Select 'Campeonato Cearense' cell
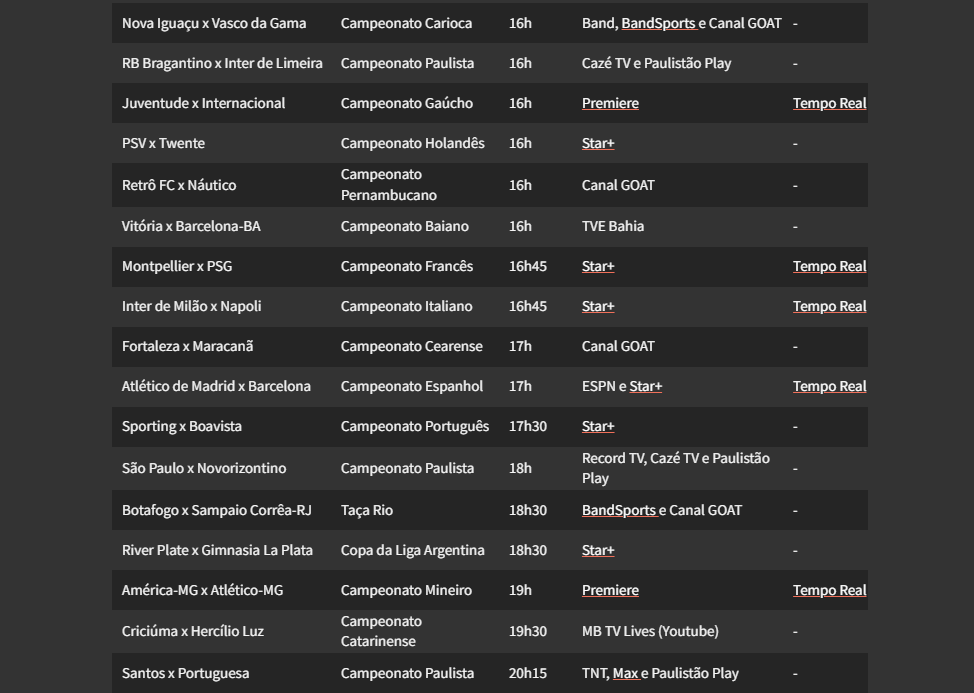Screen dimensions: 974x693 coord(411,346)
